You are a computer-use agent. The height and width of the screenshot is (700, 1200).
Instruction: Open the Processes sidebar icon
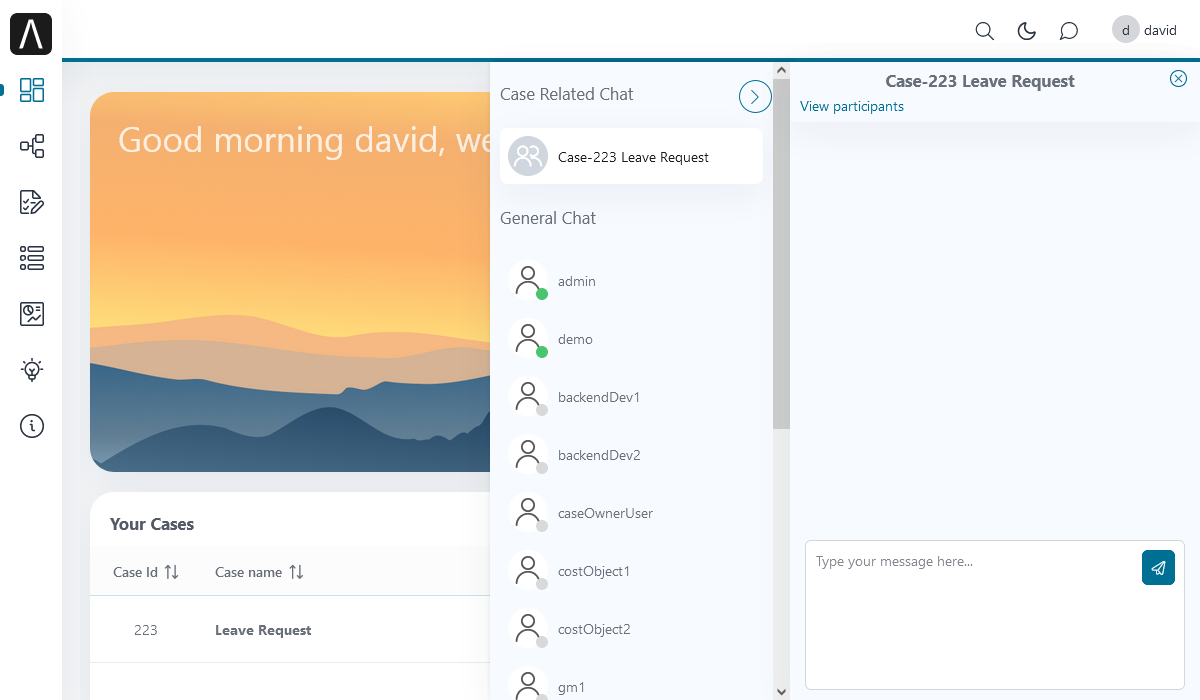coord(32,146)
